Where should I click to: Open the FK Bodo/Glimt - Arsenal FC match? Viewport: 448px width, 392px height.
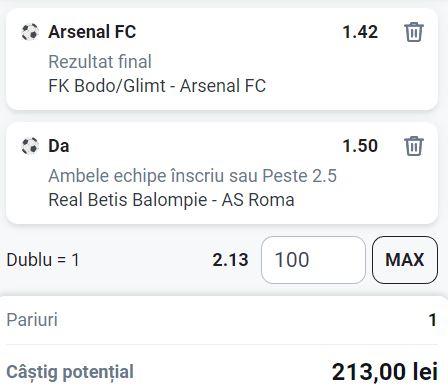pyautogui.click(x=157, y=86)
